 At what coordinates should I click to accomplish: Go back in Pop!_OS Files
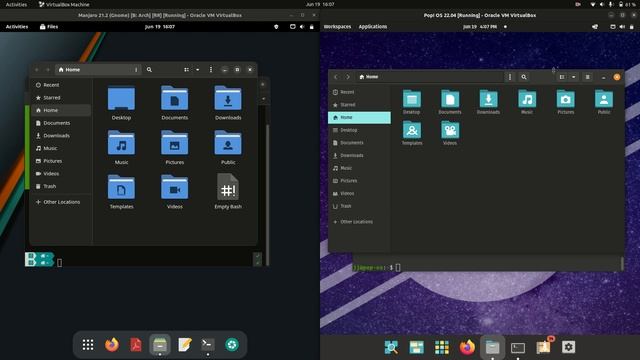pos(336,77)
